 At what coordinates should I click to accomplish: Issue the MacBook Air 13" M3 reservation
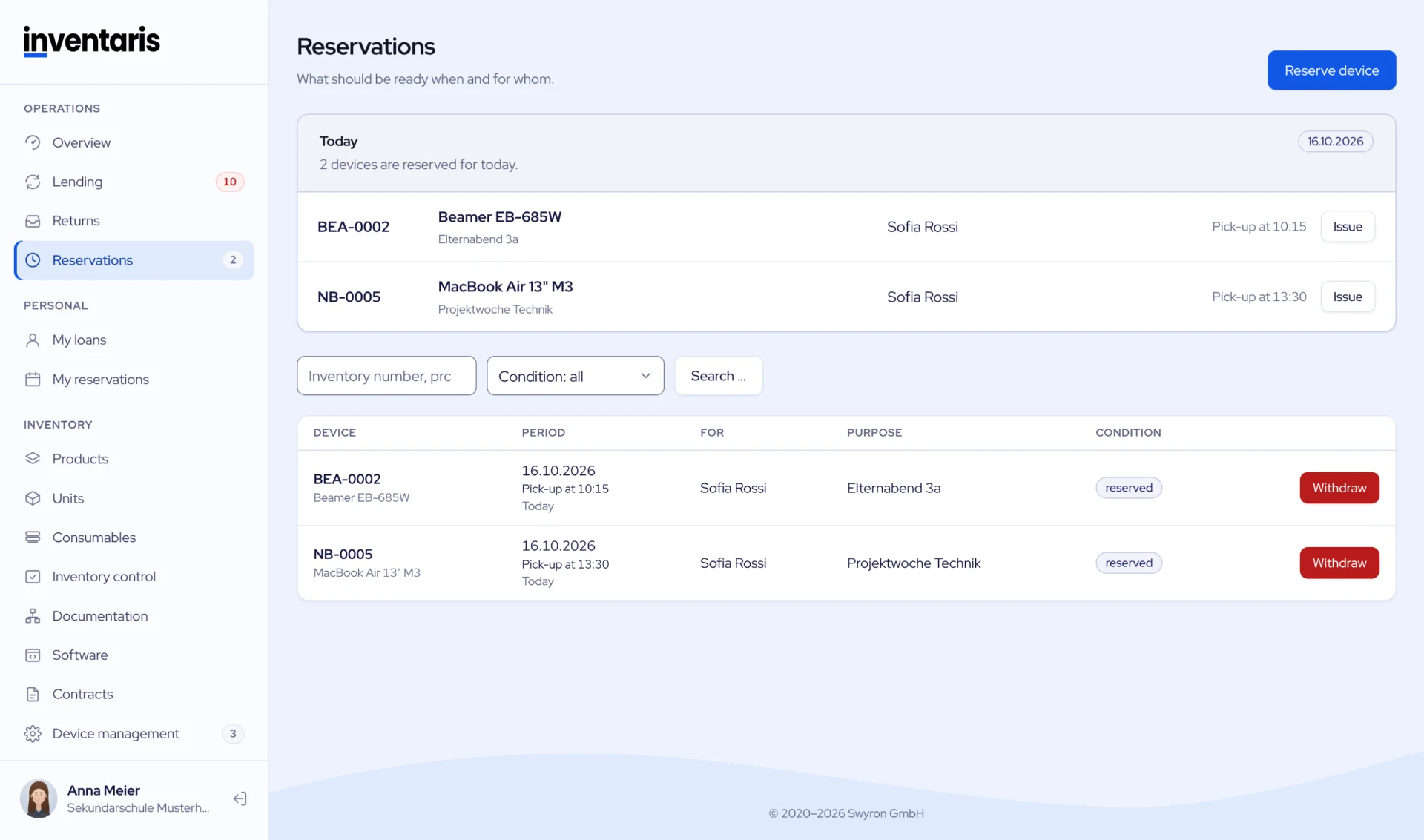coord(1348,297)
